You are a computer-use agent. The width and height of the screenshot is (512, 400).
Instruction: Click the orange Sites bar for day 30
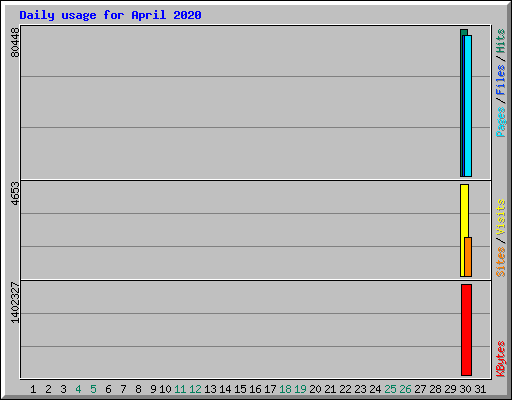coord(468,257)
